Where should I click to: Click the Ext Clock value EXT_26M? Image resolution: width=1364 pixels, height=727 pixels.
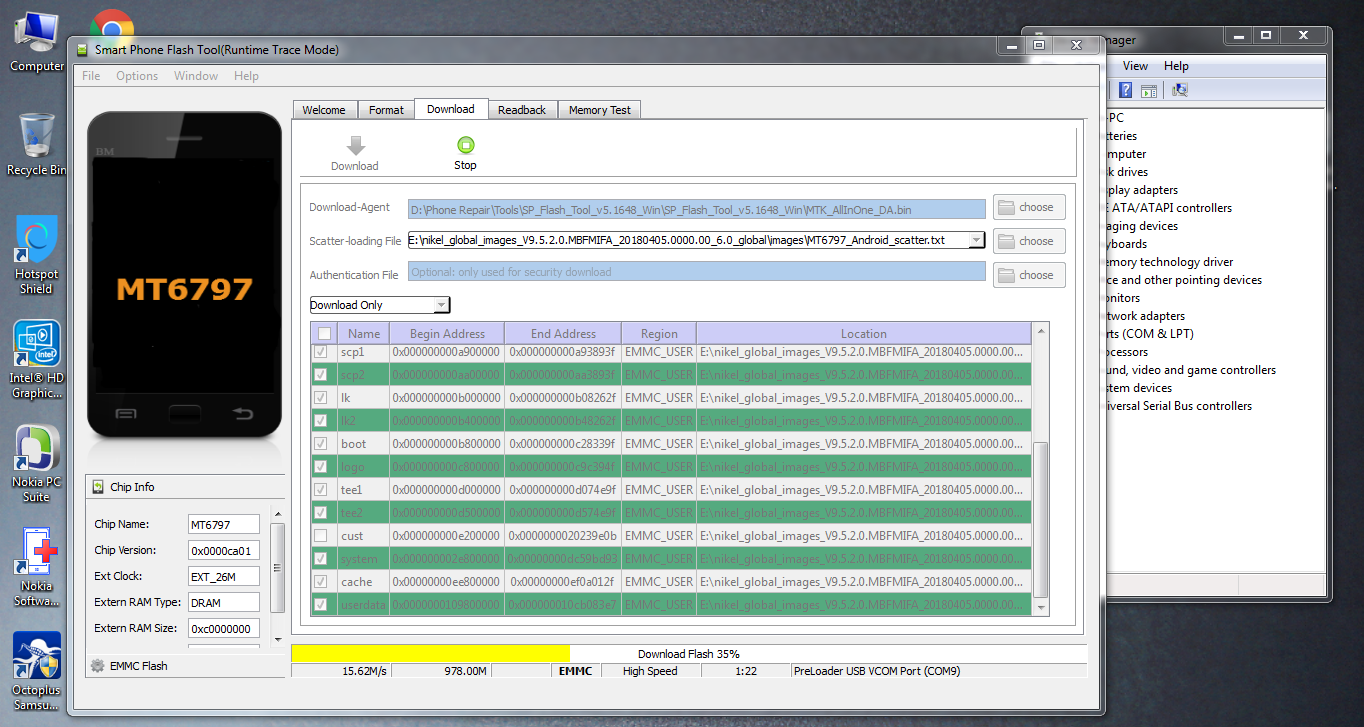(224, 576)
